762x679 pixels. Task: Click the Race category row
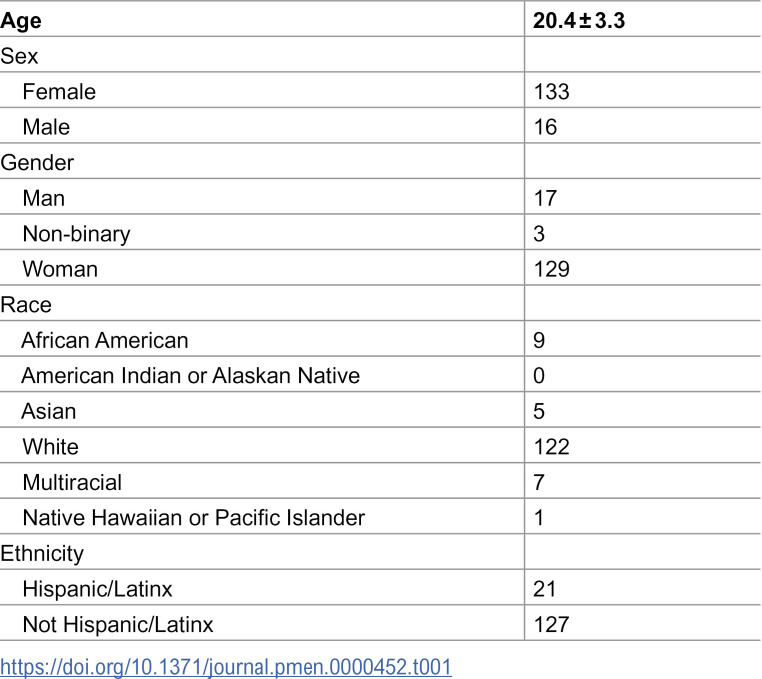[381, 305]
